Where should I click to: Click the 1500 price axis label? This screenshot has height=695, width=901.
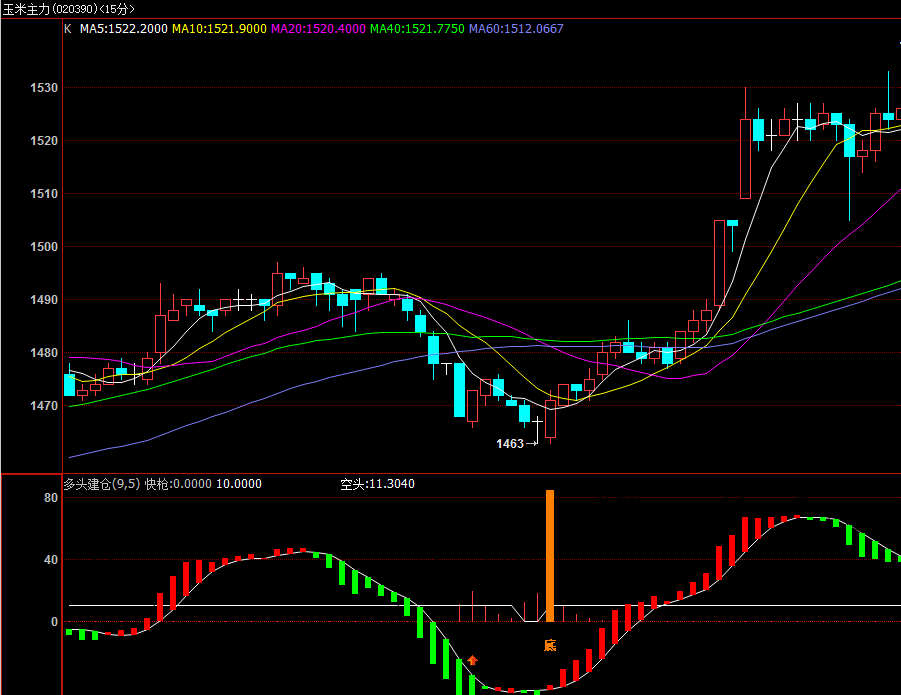(x=44, y=247)
